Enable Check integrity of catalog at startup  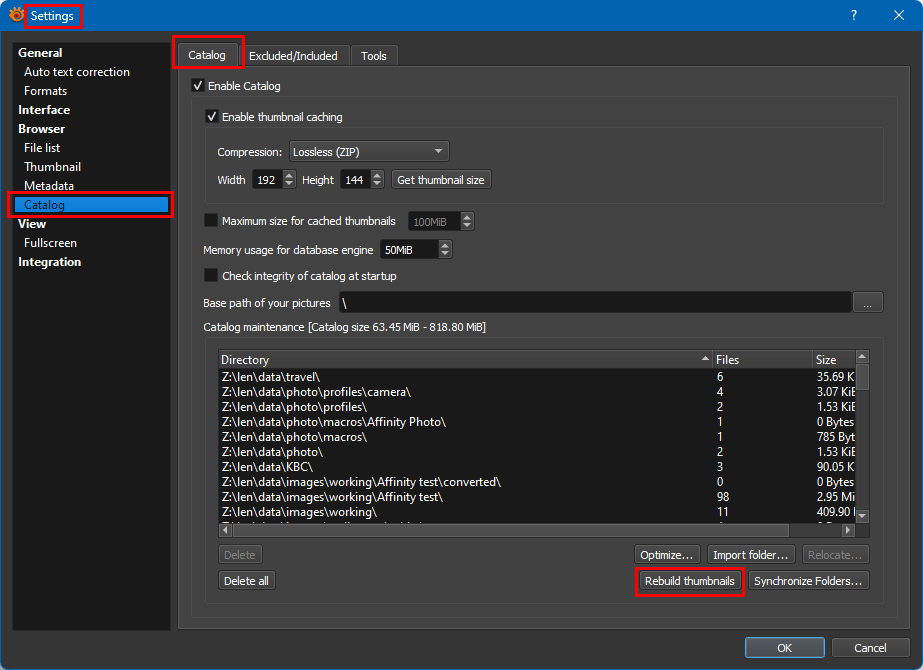point(211,276)
